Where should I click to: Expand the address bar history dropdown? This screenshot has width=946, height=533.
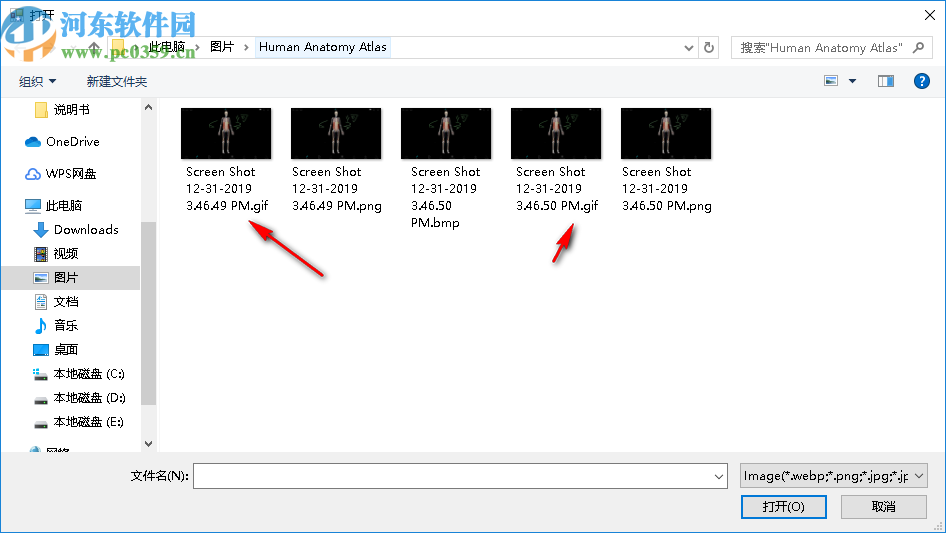coord(688,48)
